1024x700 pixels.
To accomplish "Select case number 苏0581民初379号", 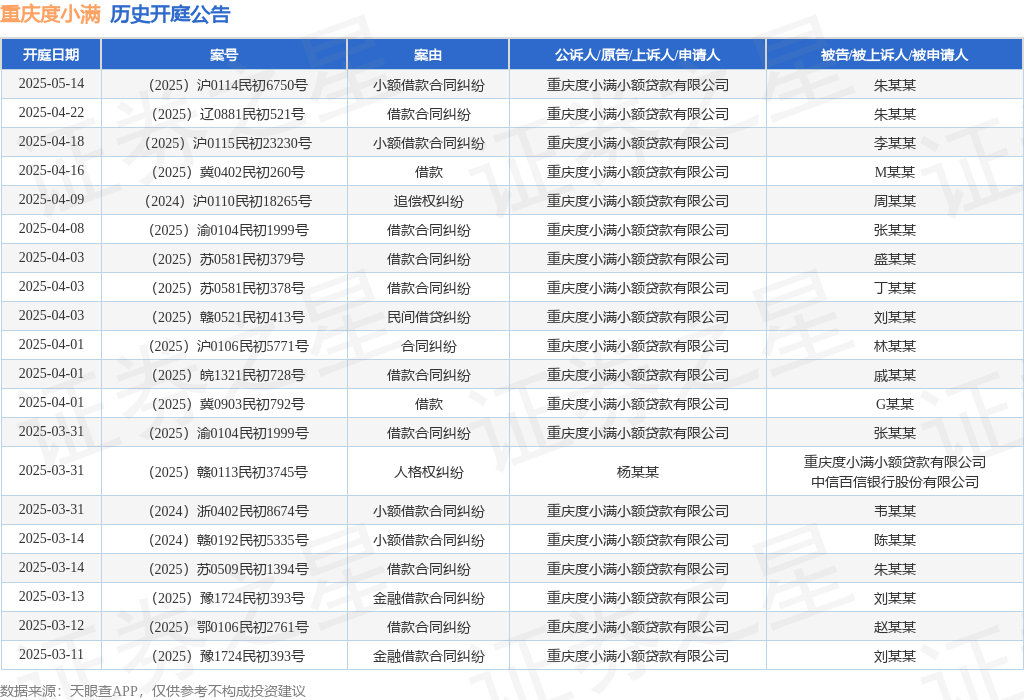I will click(x=229, y=259).
